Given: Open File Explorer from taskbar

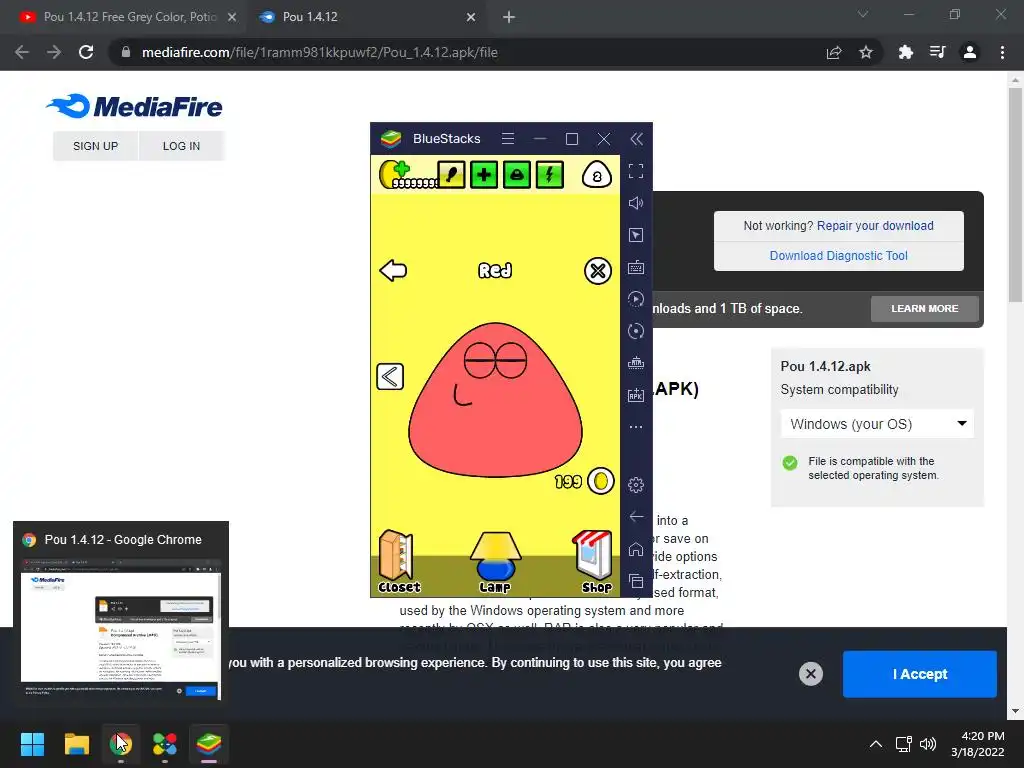Looking at the screenshot, I should [x=76, y=744].
